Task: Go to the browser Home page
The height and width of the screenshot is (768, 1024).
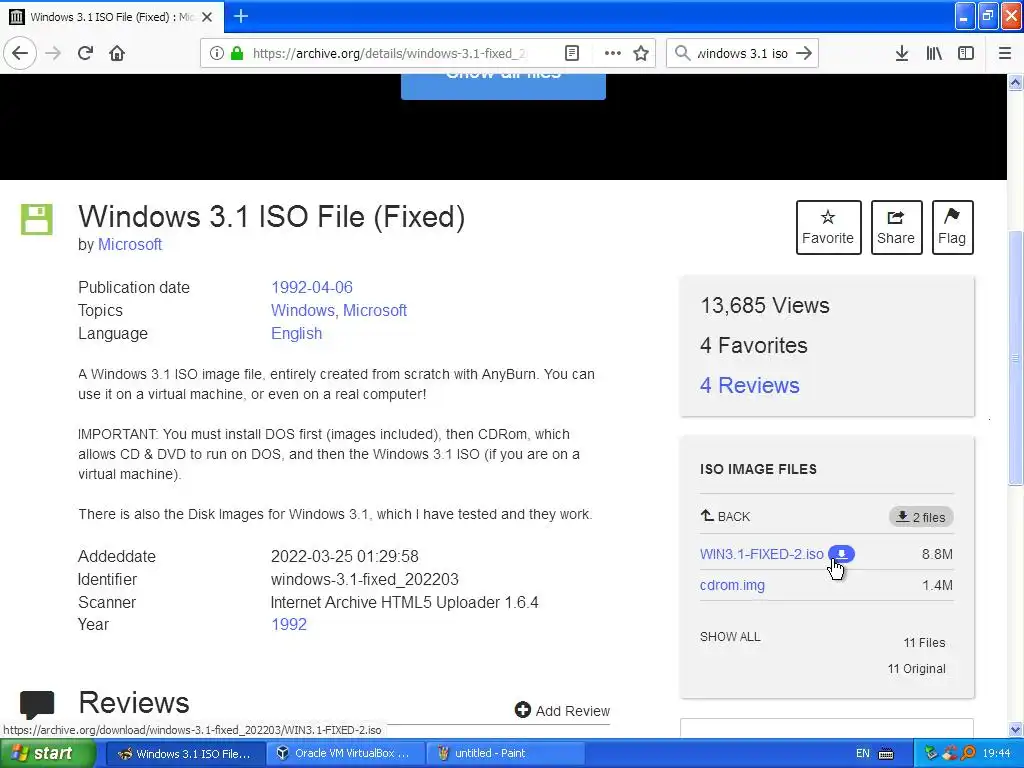Action: tap(117, 53)
